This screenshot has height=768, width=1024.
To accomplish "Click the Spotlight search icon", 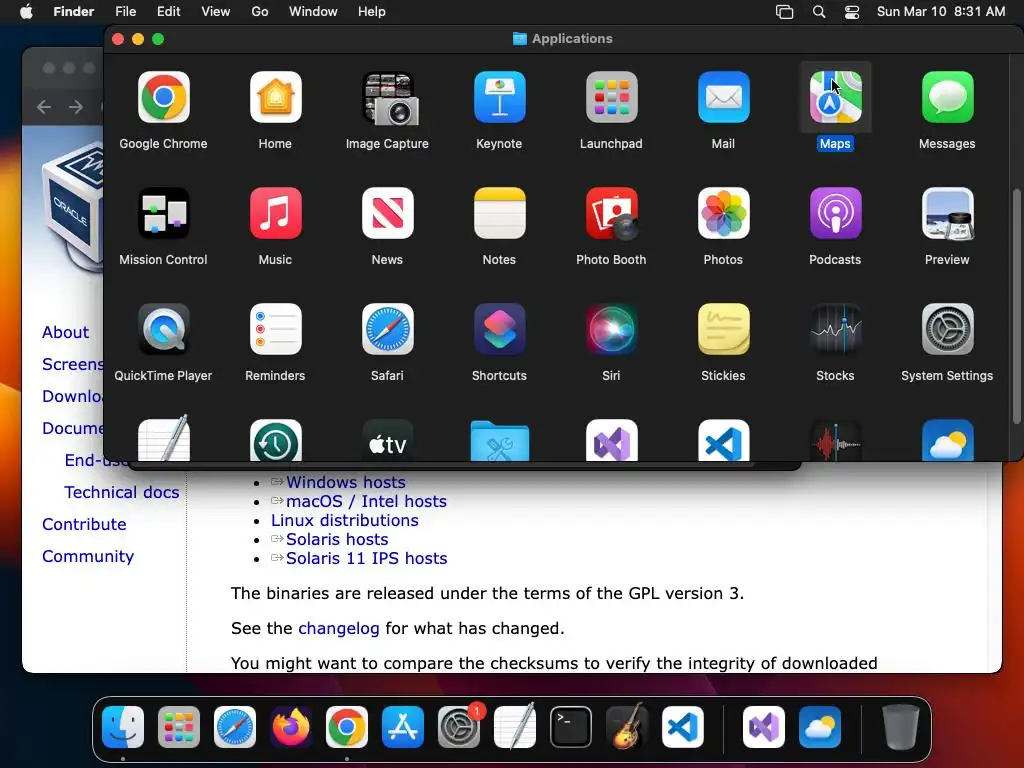I will [x=818, y=12].
